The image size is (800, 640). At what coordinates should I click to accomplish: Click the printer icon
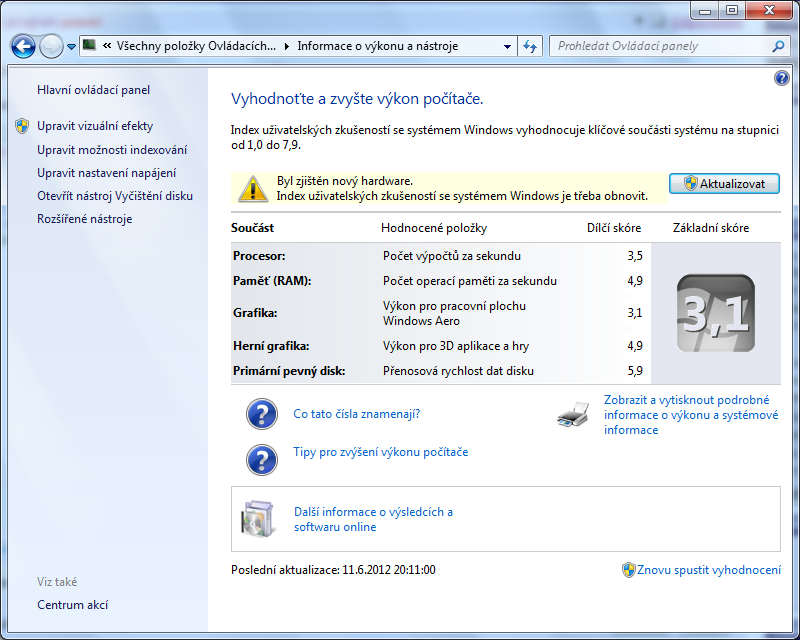pyautogui.click(x=573, y=414)
